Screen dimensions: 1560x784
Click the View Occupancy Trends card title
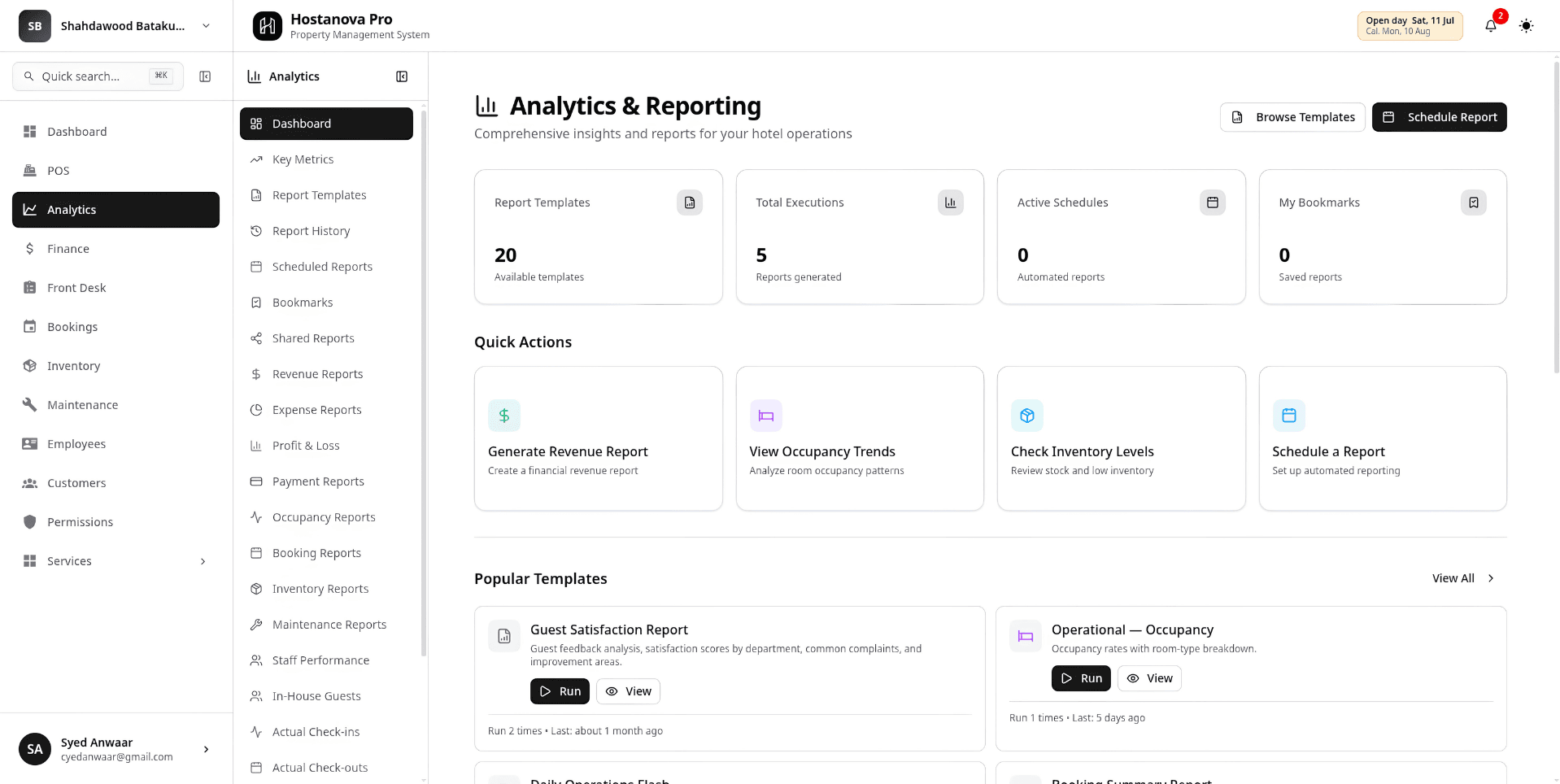pyautogui.click(x=822, y=451)
